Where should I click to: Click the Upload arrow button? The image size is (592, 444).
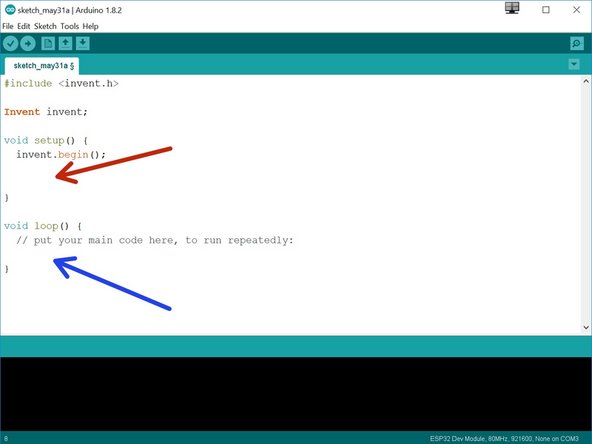[x=28, y=44]
